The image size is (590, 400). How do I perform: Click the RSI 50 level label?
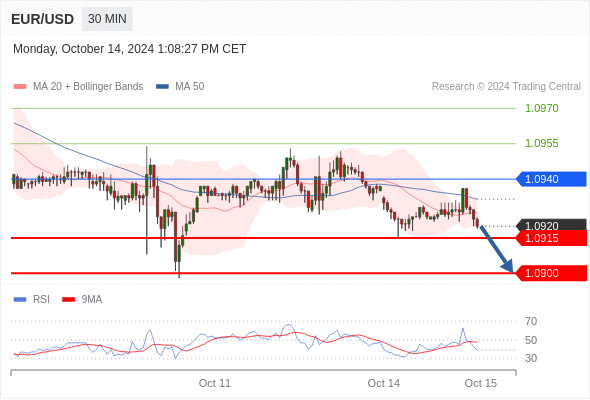coord(531,340)
